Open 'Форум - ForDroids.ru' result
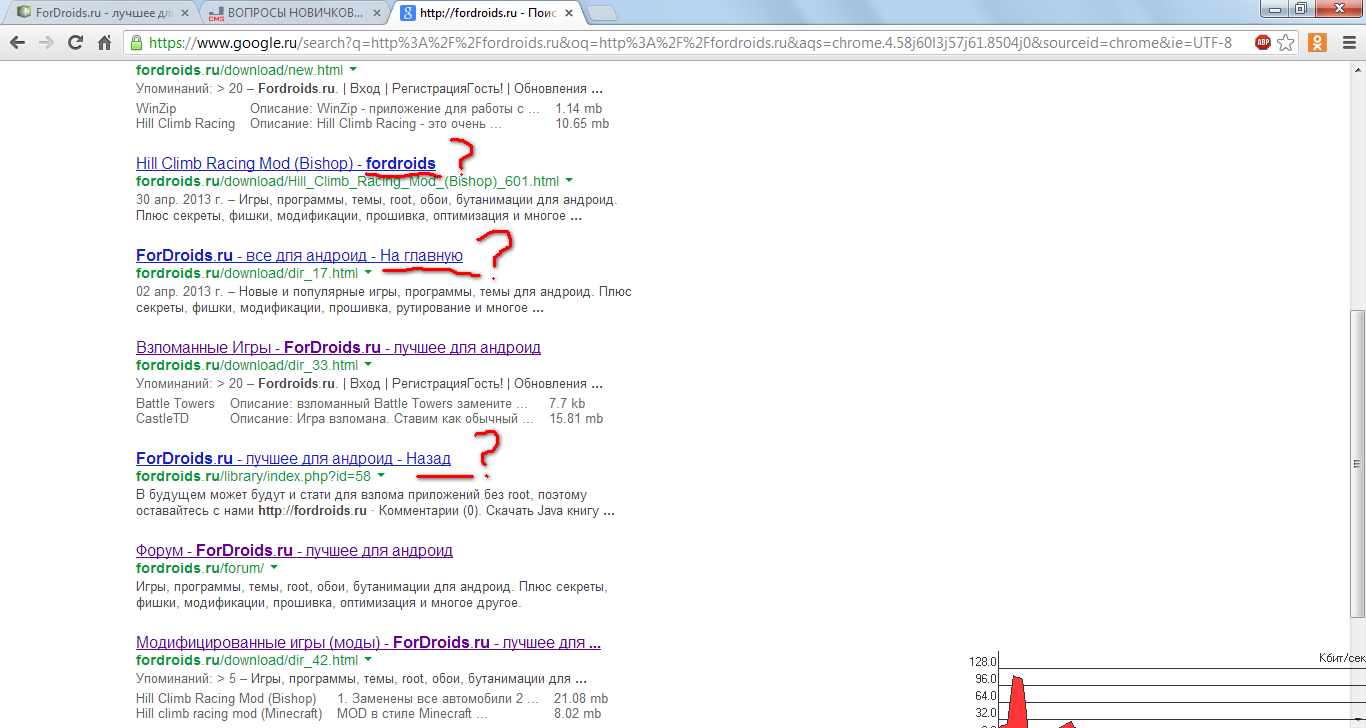This screenshot has width=1366, height=728. tap(294, 550)
